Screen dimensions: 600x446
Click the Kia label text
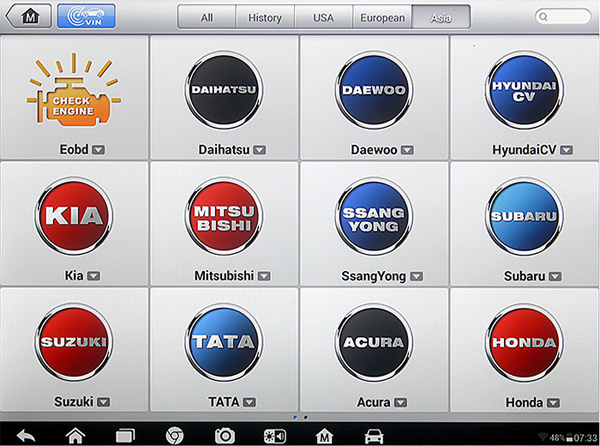click(74, 275)
